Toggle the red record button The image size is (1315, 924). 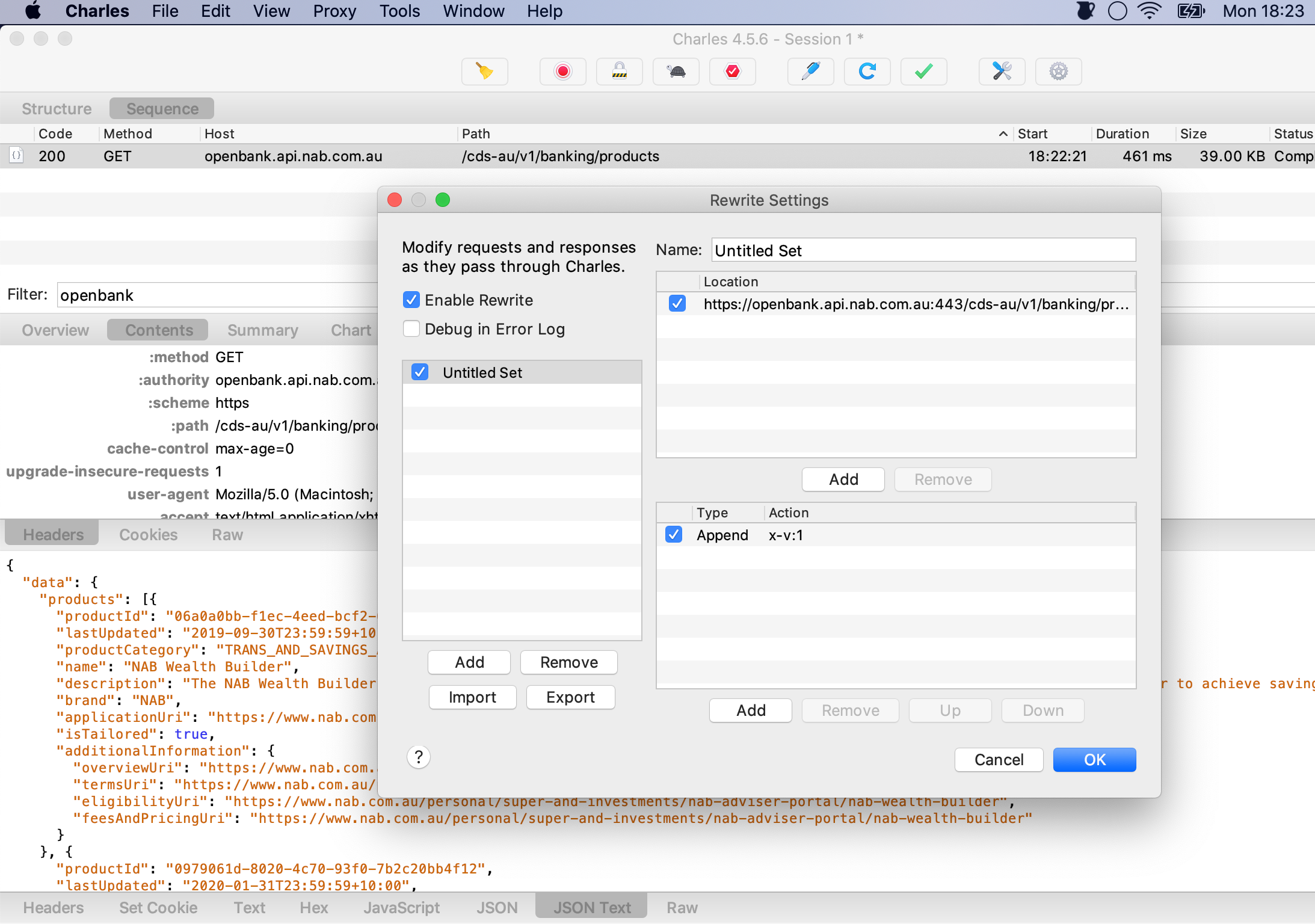[562, 72]
